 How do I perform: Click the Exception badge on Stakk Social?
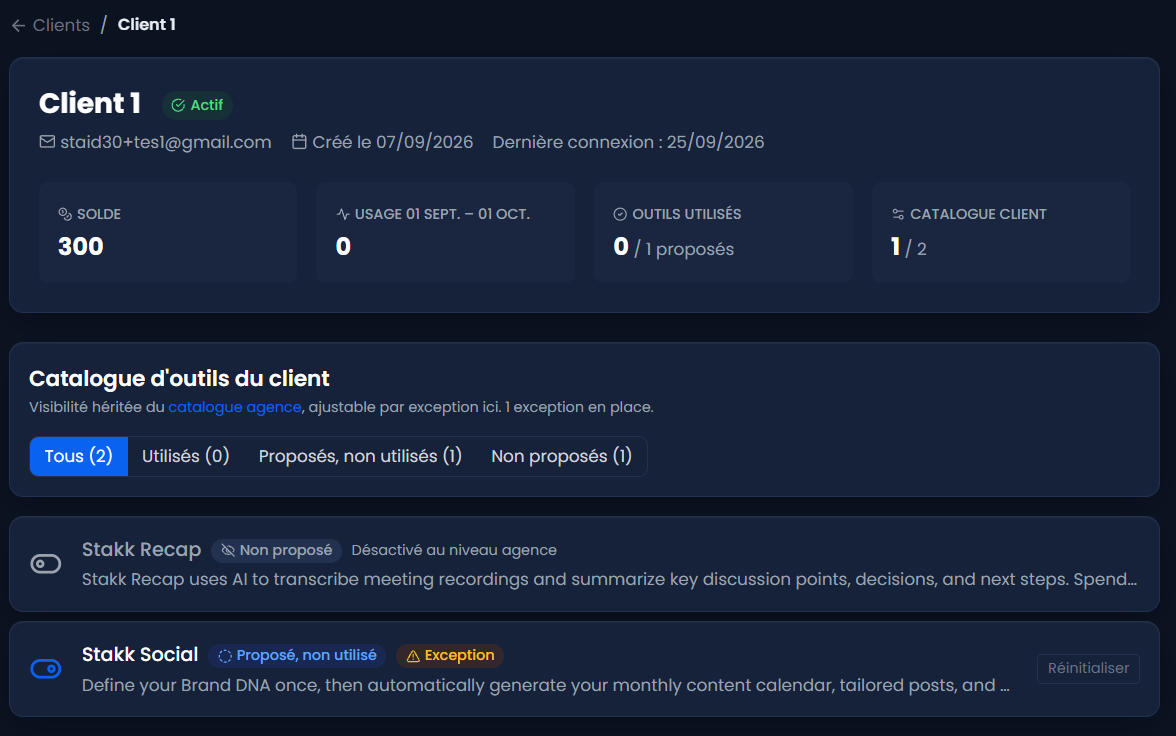tap(450, 656)
